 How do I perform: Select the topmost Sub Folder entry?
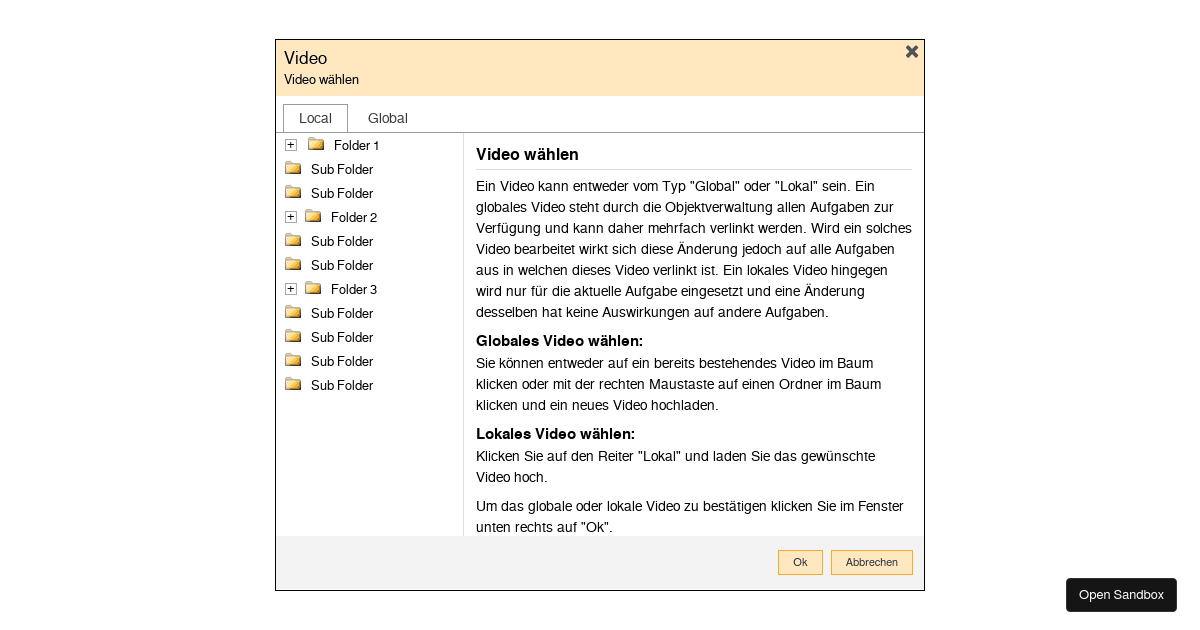(x=342, y=169)
